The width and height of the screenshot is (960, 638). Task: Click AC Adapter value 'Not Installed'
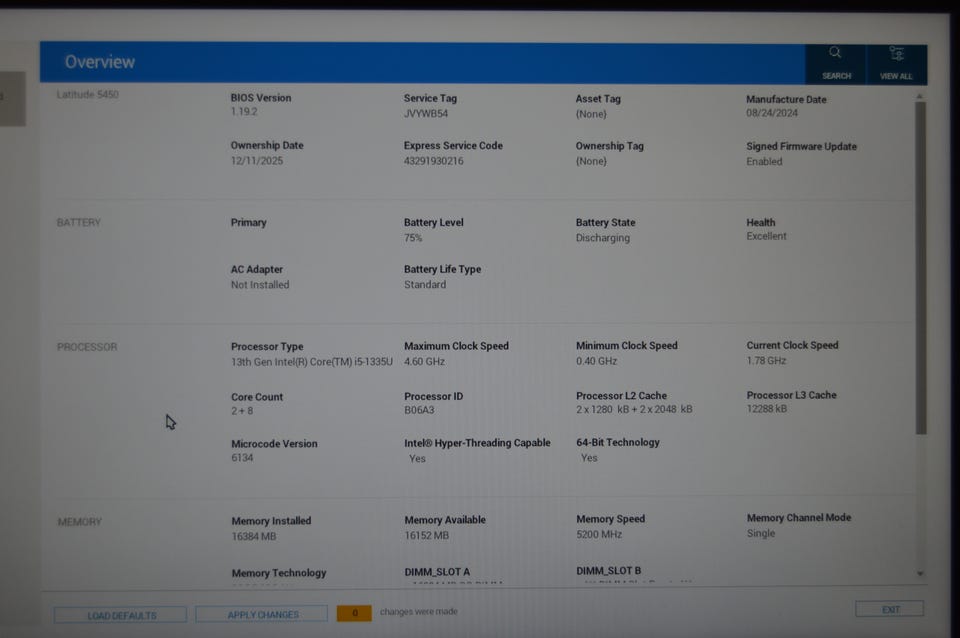tap(260, 285)
